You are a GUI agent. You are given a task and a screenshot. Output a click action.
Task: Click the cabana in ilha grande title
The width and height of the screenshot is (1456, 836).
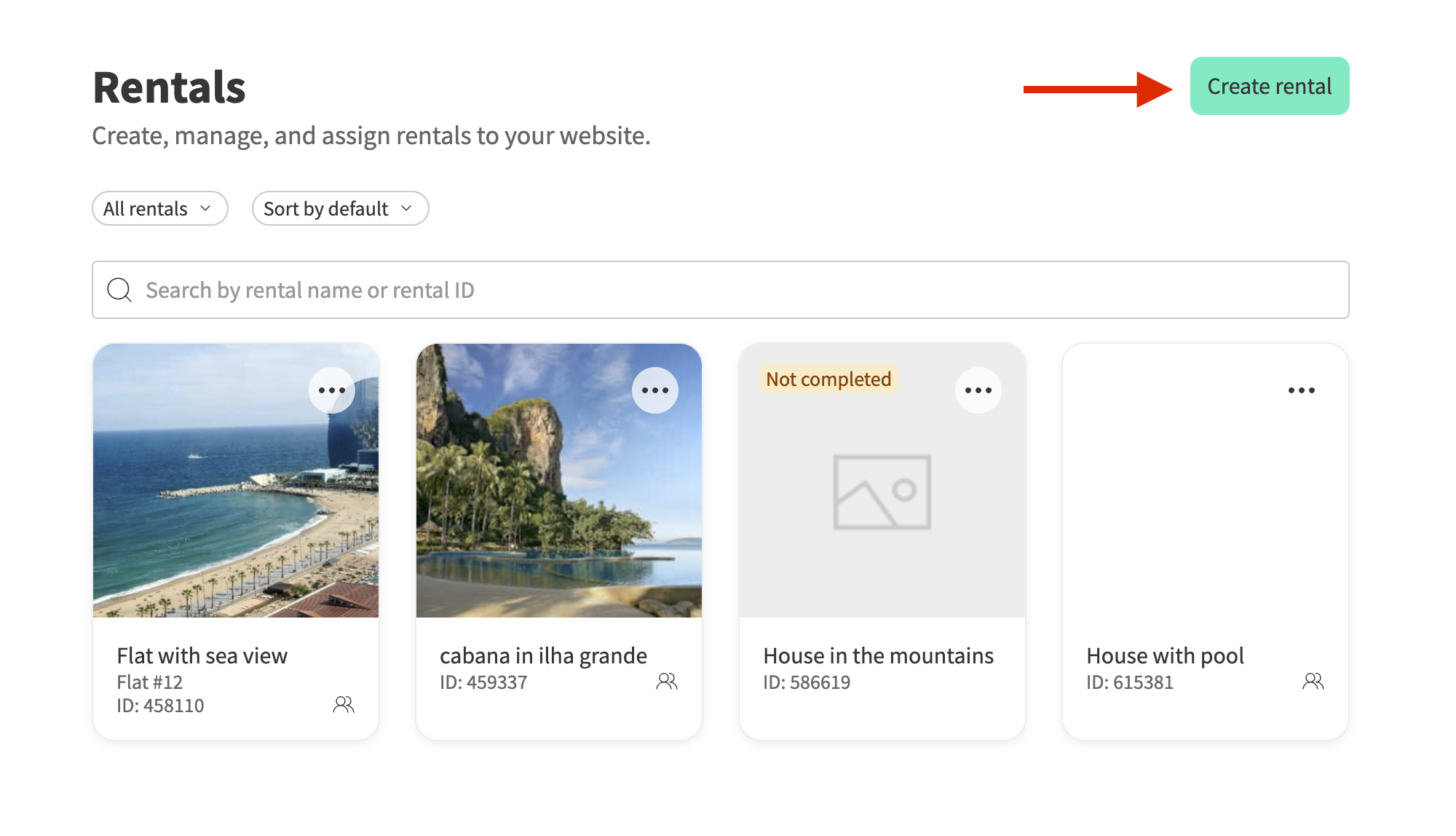pos(543,655)
